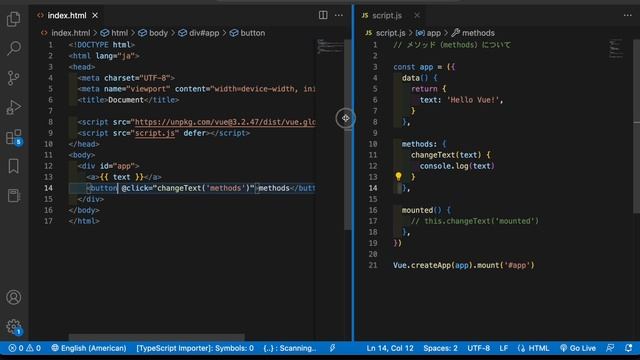Click the right editor minimap

coord(616,49)
